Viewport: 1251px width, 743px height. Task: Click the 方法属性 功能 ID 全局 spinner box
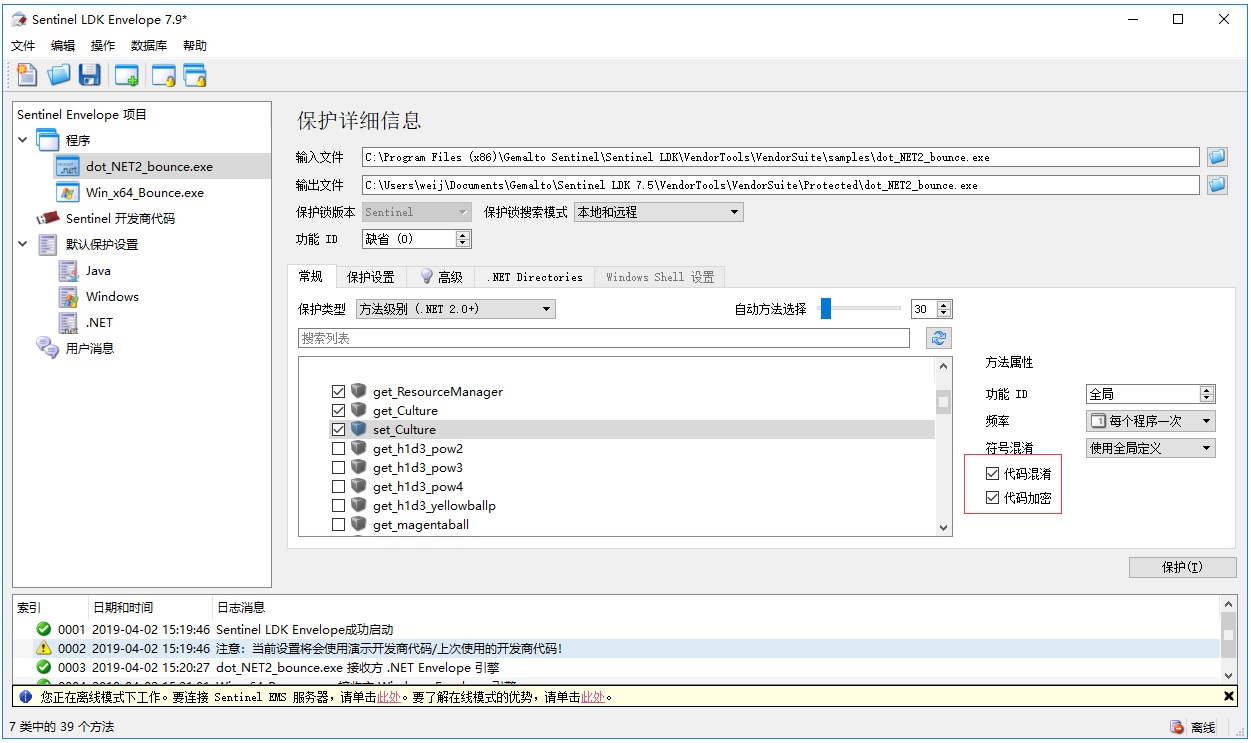click(x=1151, y=394)
